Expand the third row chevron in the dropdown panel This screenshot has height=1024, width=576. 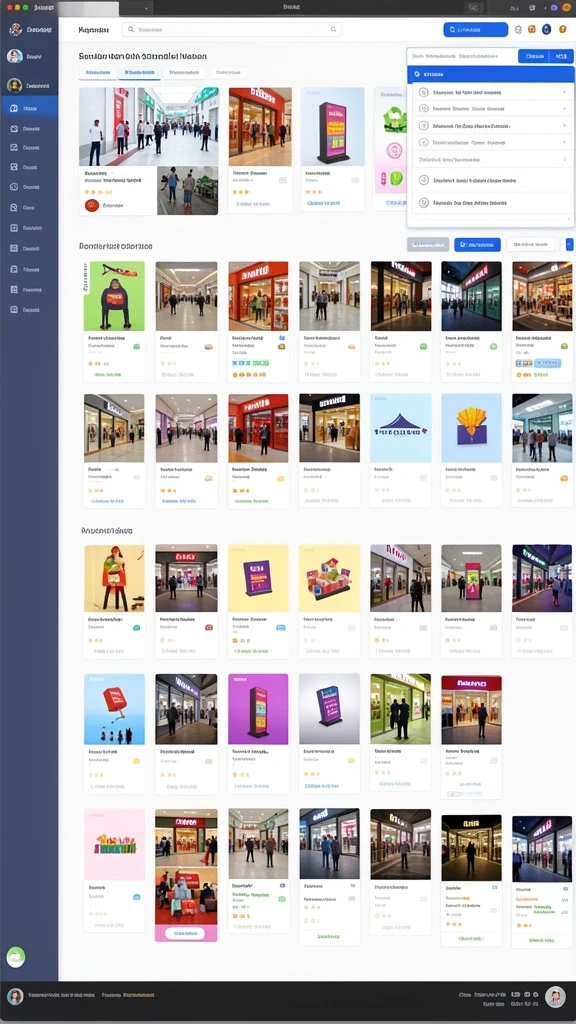[x=564, y=126]
